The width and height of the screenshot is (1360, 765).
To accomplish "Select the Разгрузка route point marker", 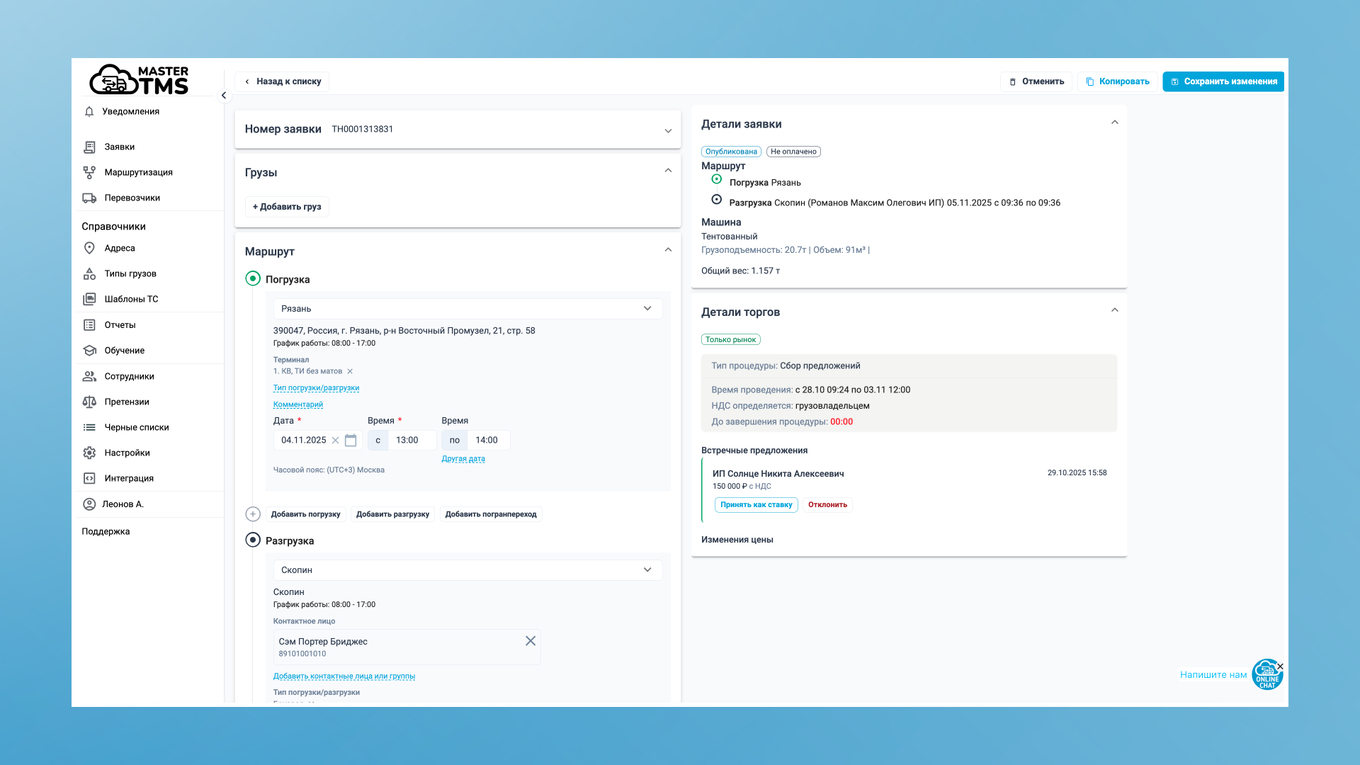I will (253, 540).
